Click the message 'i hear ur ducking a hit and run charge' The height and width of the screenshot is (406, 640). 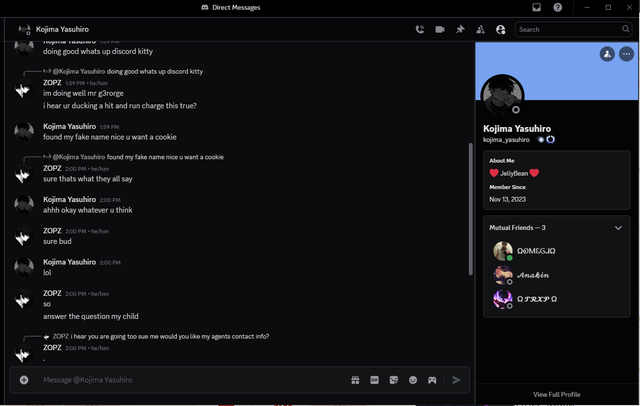coord(120,106)
